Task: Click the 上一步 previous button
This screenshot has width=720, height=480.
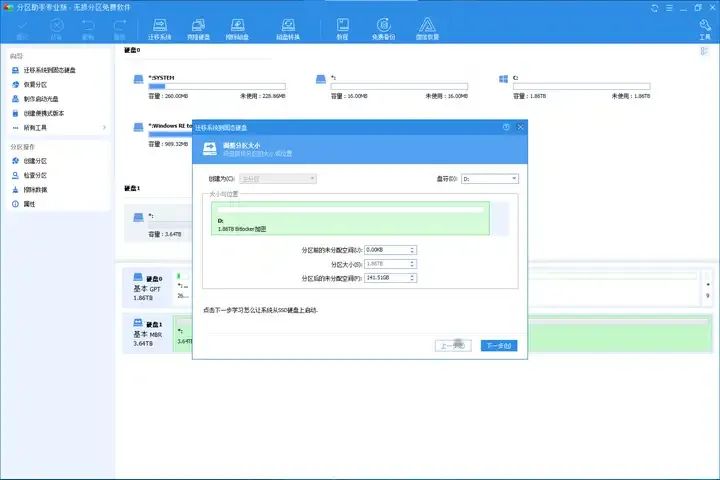Action: click(x=453, y=345)
